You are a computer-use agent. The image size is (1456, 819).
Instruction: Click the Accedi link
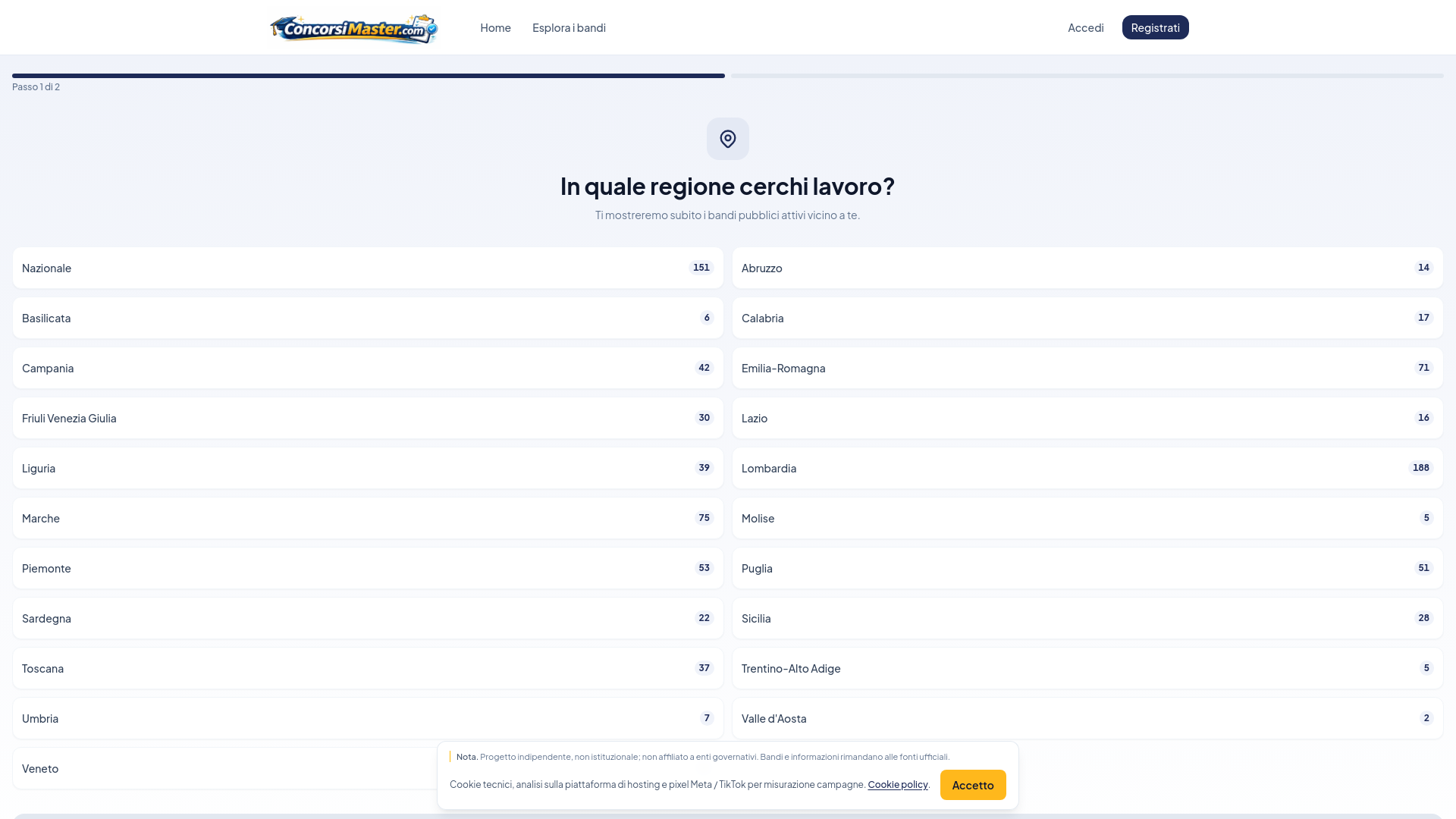click(x=1086, y=27)
